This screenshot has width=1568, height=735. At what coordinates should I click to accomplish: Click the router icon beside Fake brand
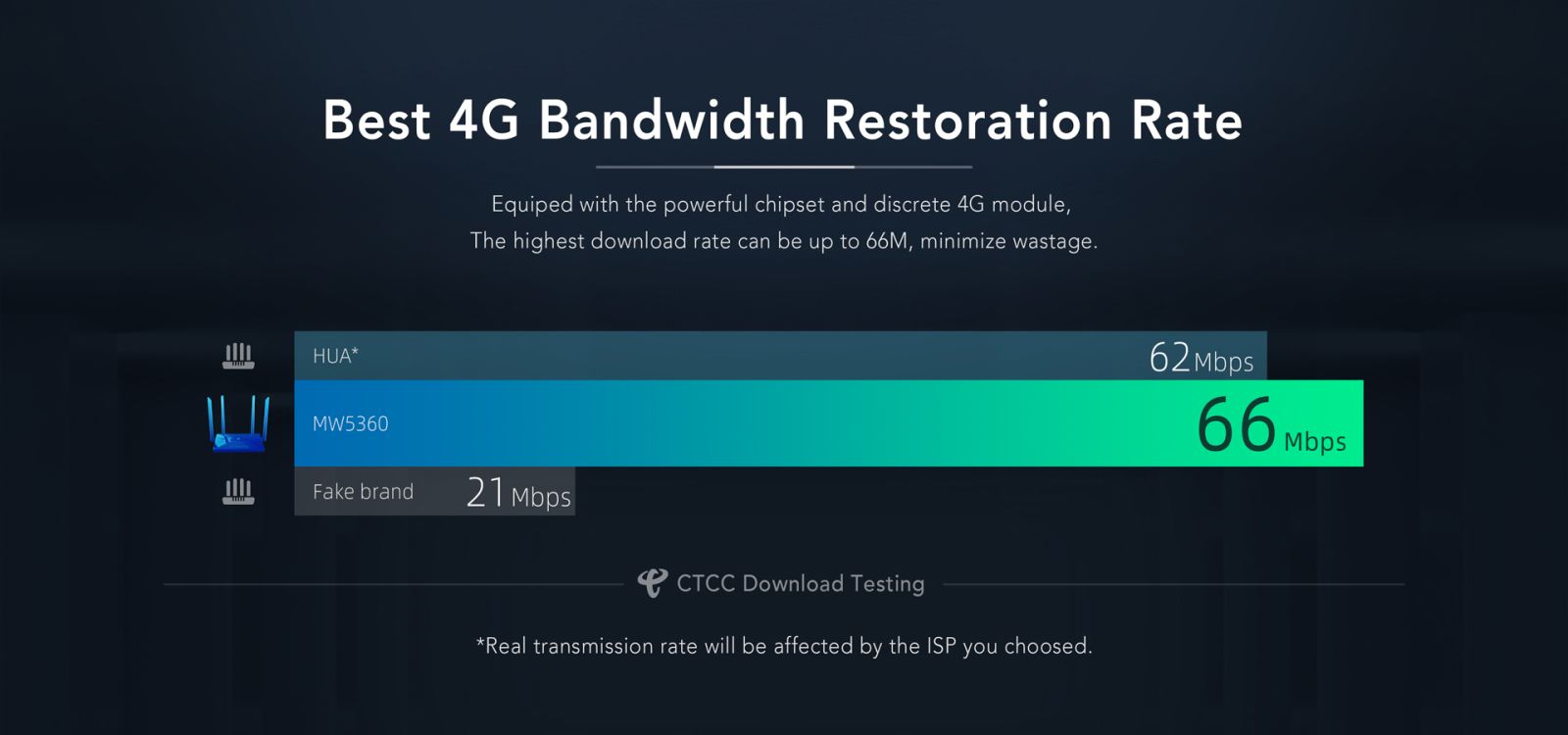click(238, 492)
